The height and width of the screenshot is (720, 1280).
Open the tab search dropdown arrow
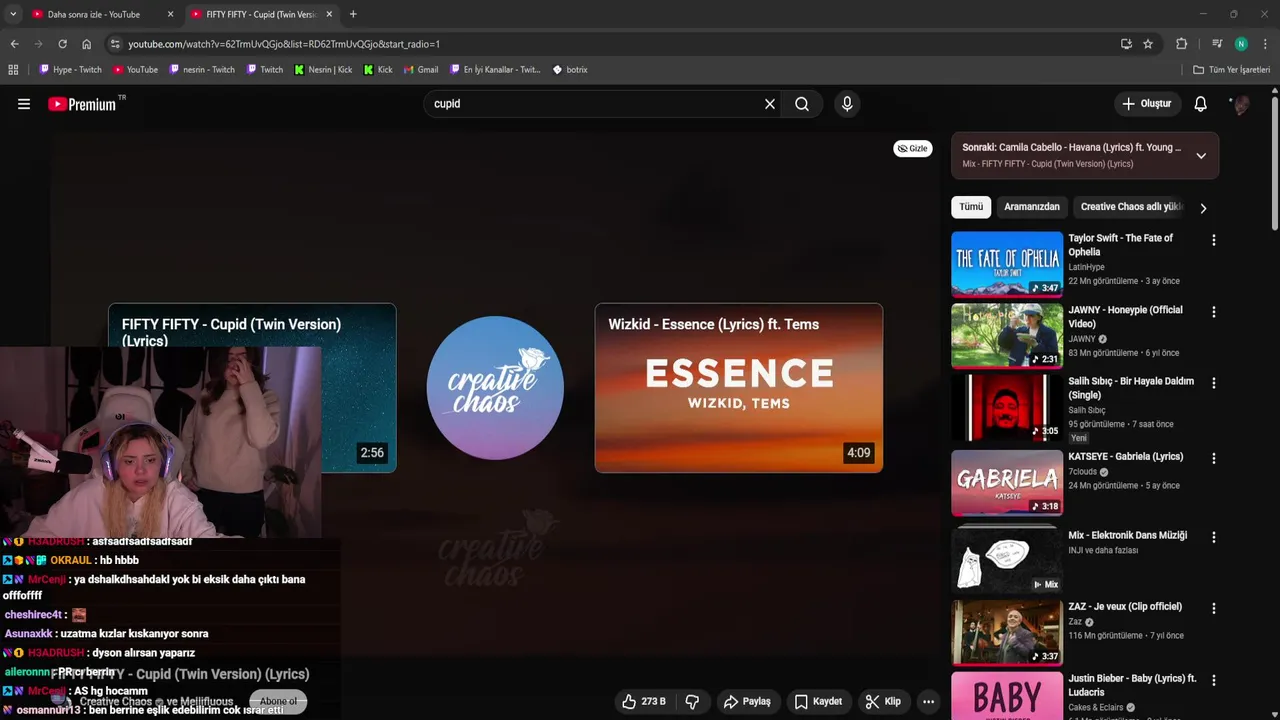click(13, 14)
